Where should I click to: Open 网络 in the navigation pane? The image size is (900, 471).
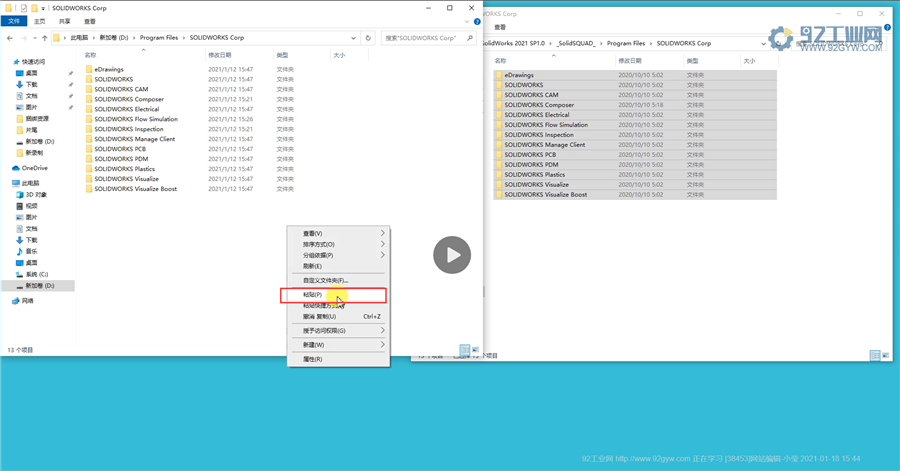point(27,301)
